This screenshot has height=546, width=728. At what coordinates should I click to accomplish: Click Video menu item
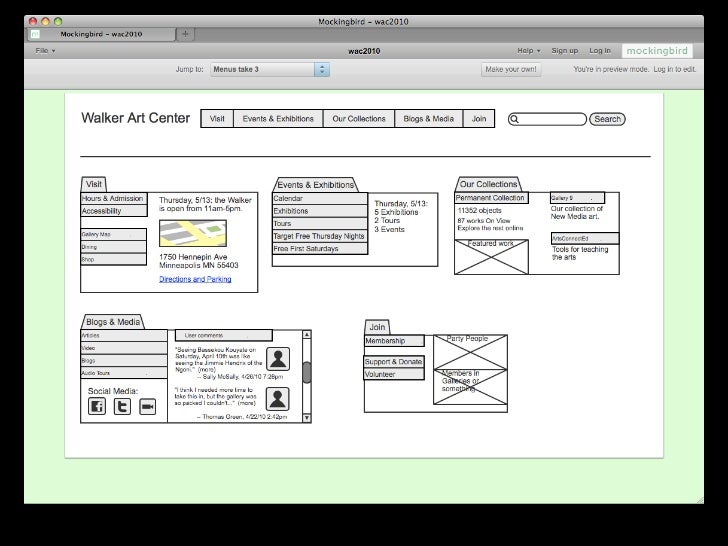pos(124,348)
